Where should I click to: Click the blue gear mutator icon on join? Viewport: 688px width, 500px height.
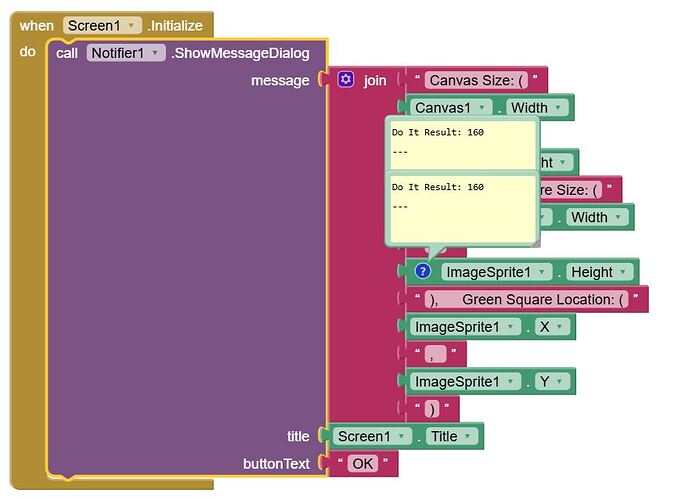(x=346, y=80)
